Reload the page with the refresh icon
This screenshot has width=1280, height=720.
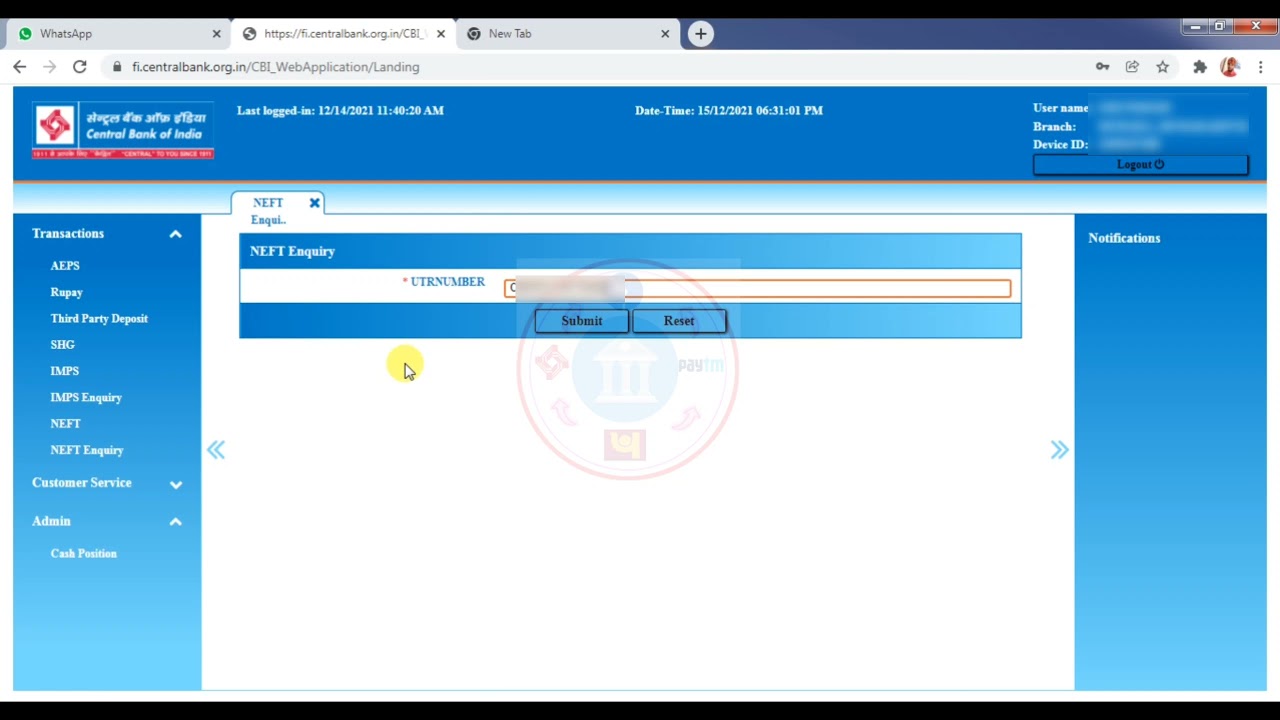point(80,67)
